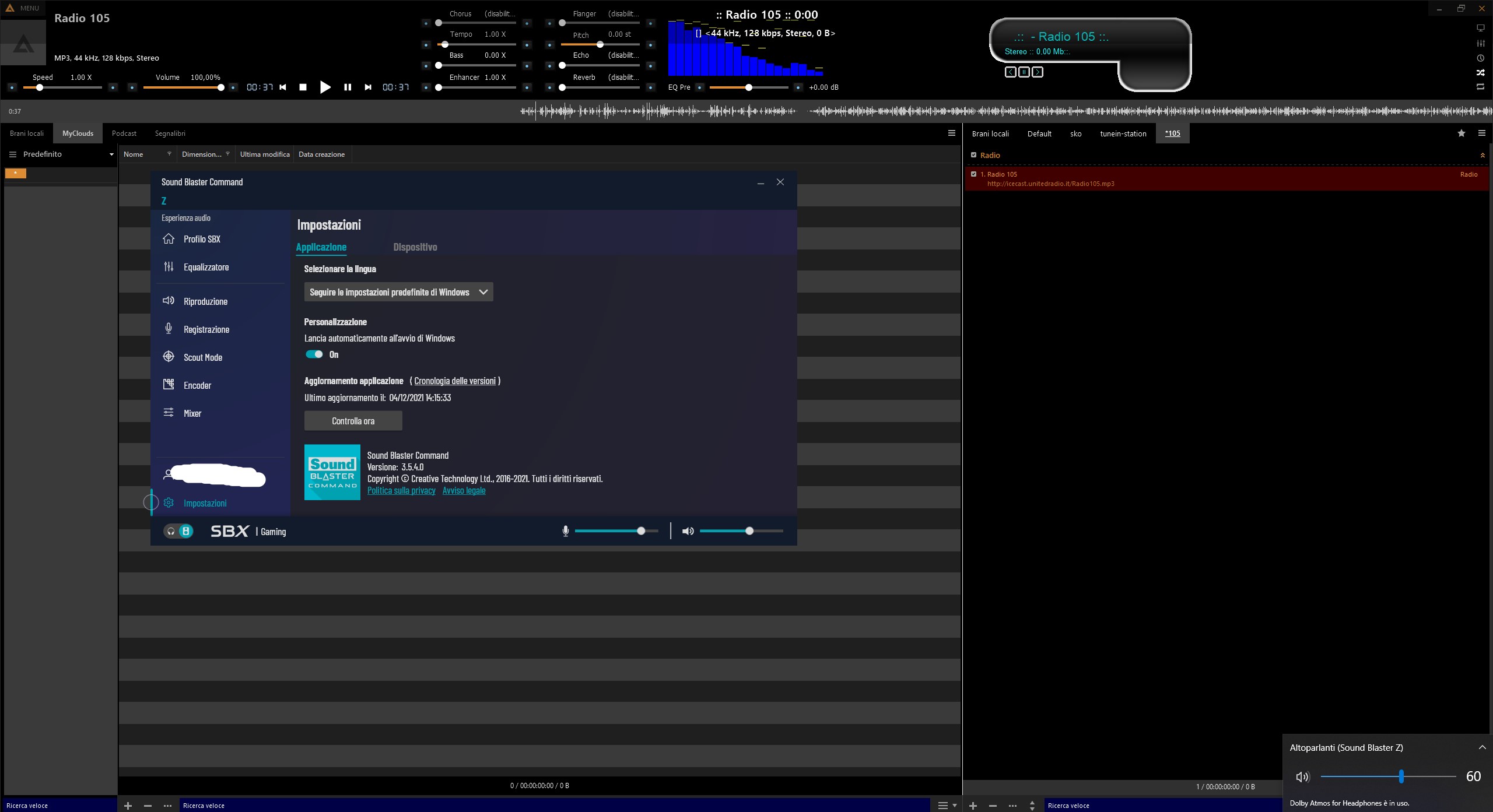The height and width of the screenshot is (812, 1493).
Task: Open the AIMP MENU button
Action: [x=22, y=8]
